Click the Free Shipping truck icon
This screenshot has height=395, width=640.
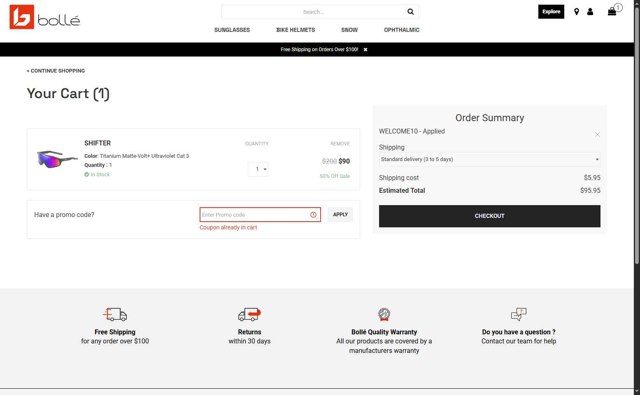tap(115, 314)
